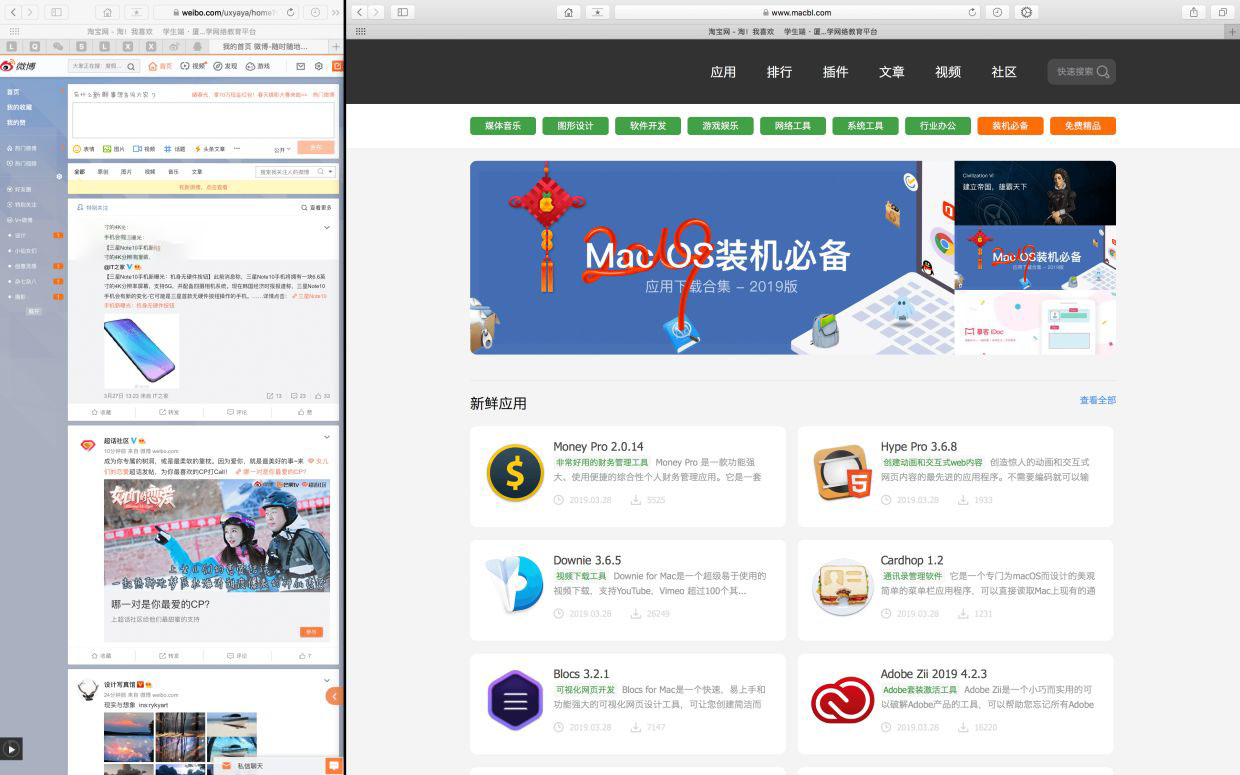Toggle sidebar in right Safari window

pos(403,12)
